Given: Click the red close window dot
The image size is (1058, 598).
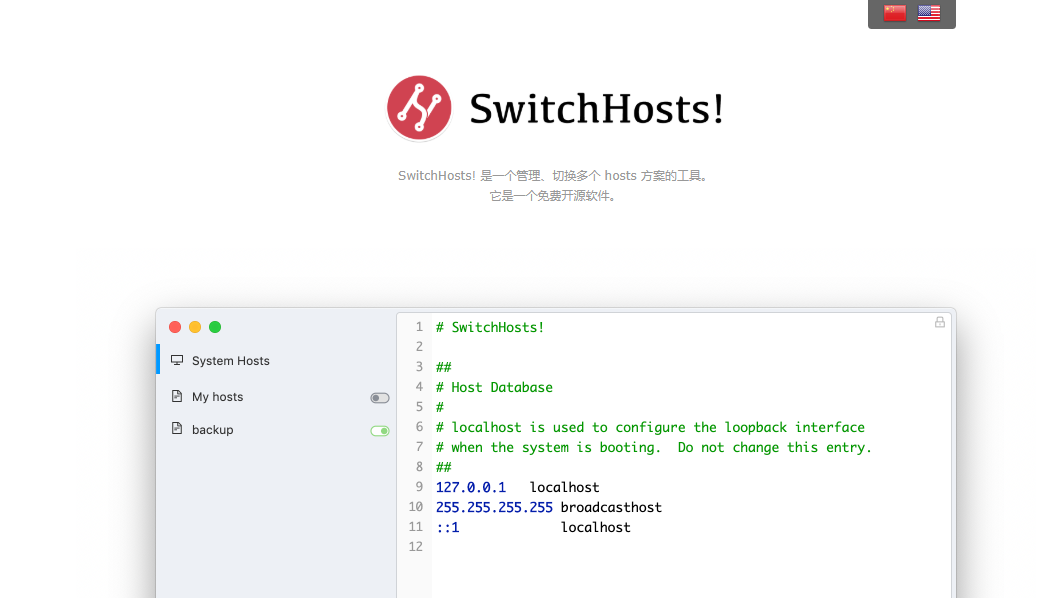Looking at the screenshot, I should coord(175,327).
